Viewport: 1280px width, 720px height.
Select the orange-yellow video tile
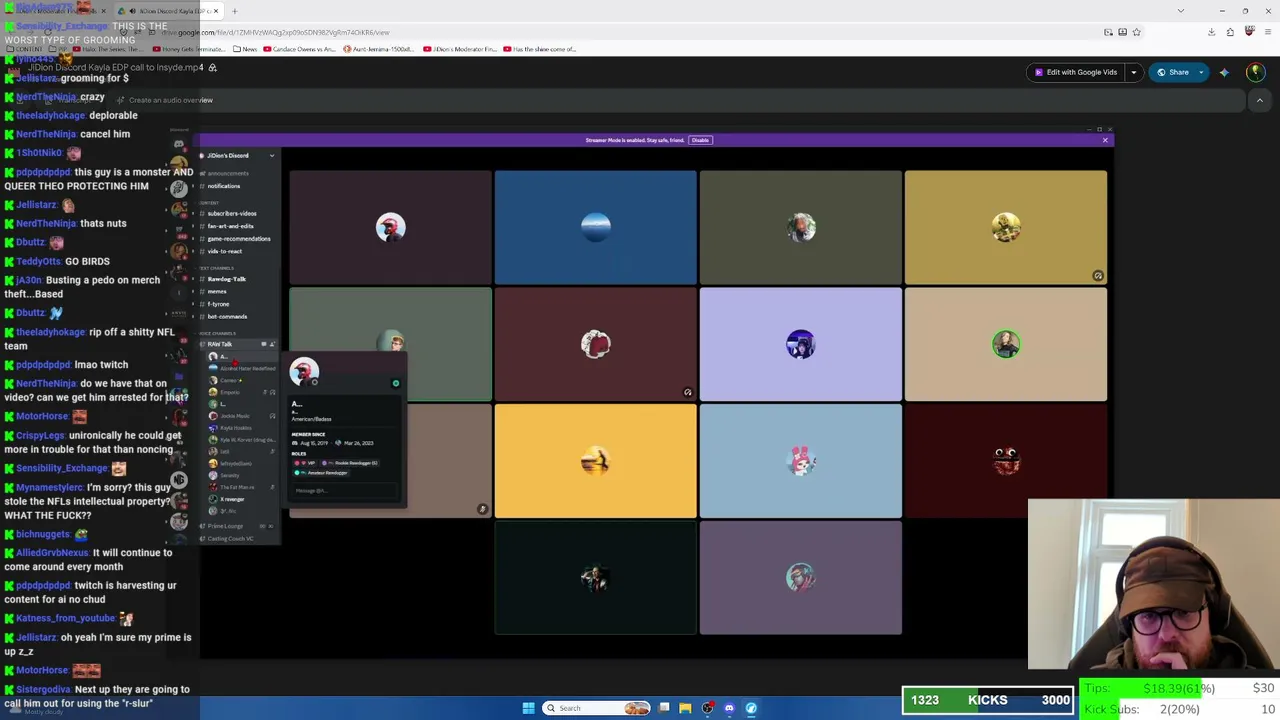pyautogui.click(x=595, y=461)
